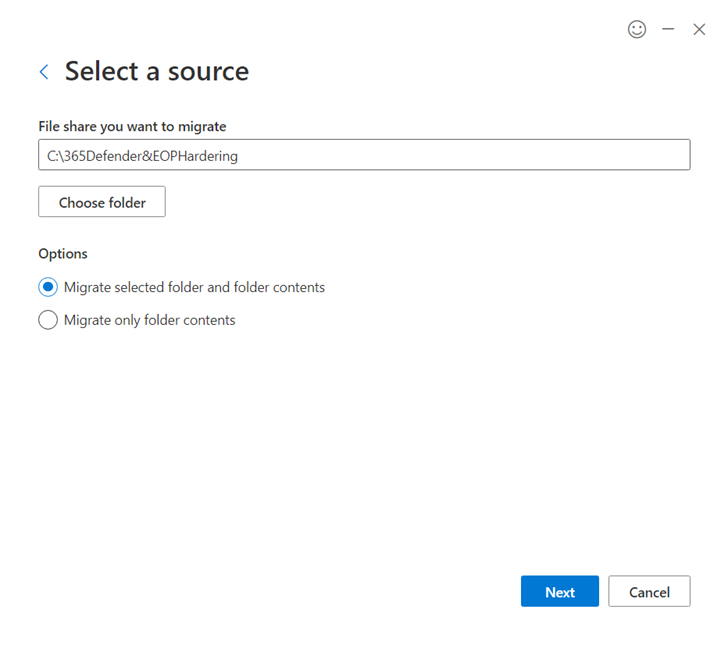Focus the file share path input field

coord(364,155)
